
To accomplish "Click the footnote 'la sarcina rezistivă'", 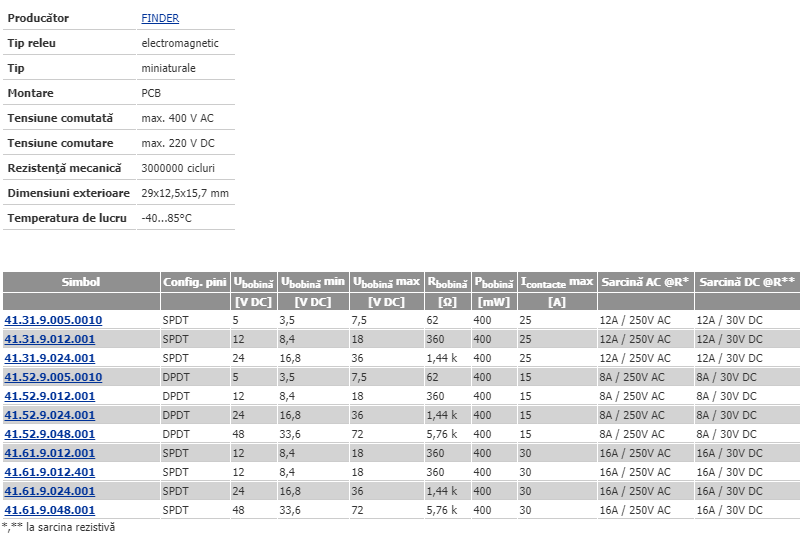I will 70,527.
